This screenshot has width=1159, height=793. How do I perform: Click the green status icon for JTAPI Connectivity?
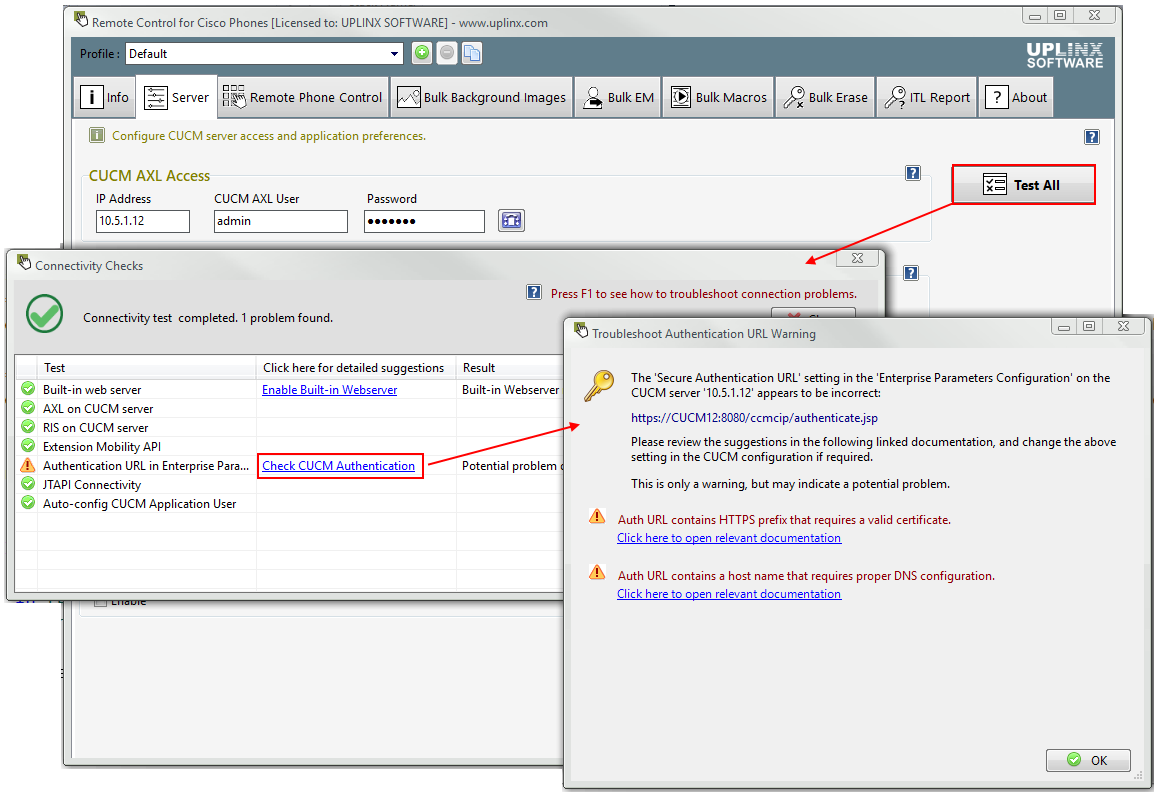point(28,484)
